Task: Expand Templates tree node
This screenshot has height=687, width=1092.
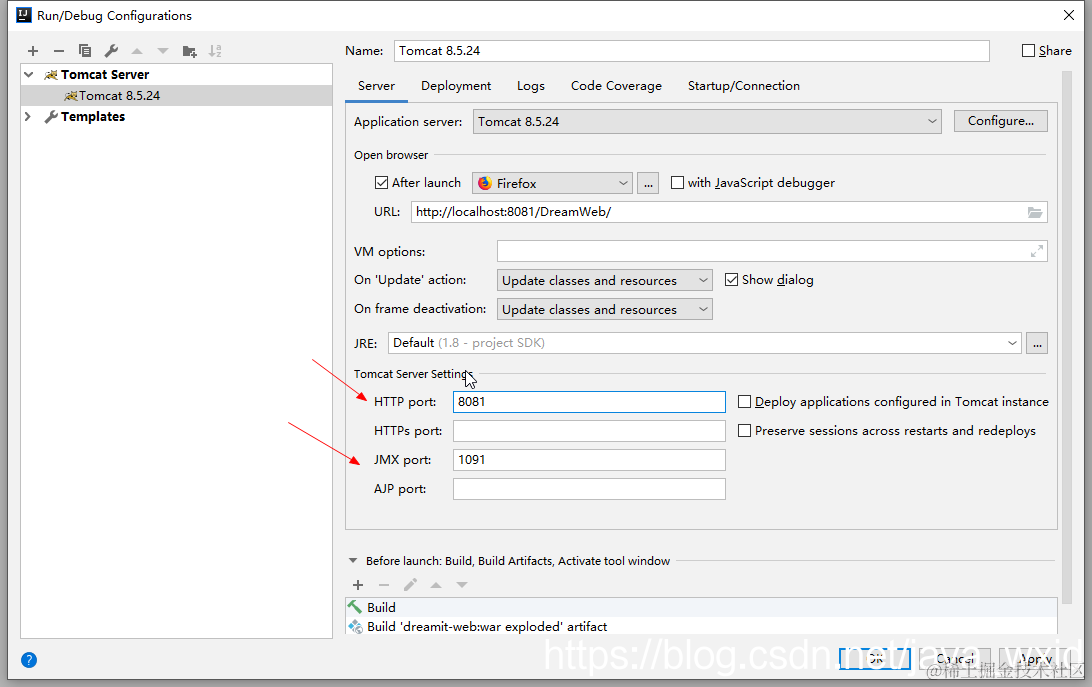Action: pyautogui.click(x=29, y=116)
